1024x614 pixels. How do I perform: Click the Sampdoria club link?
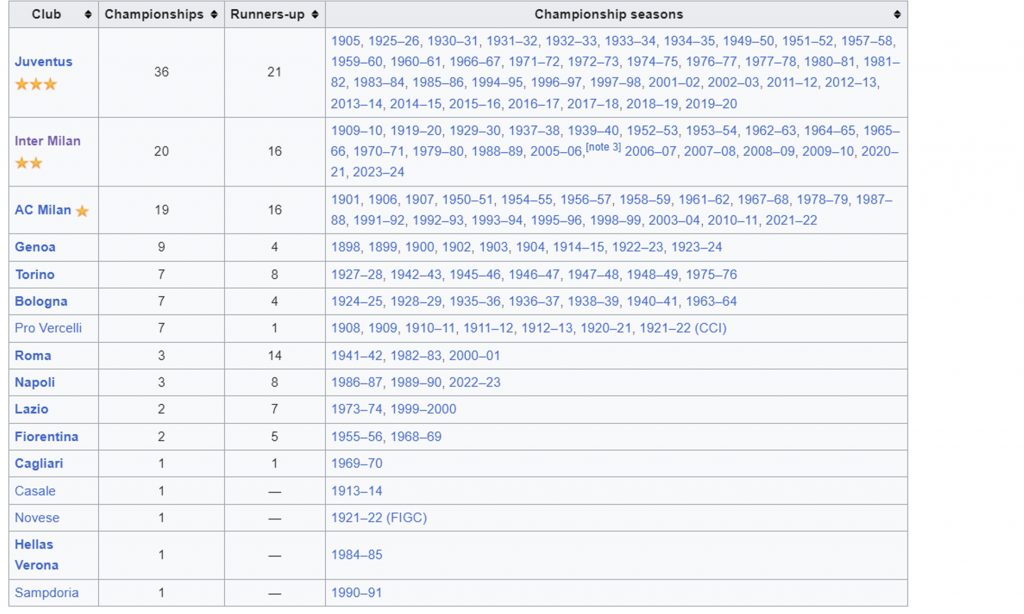(46, 592)
